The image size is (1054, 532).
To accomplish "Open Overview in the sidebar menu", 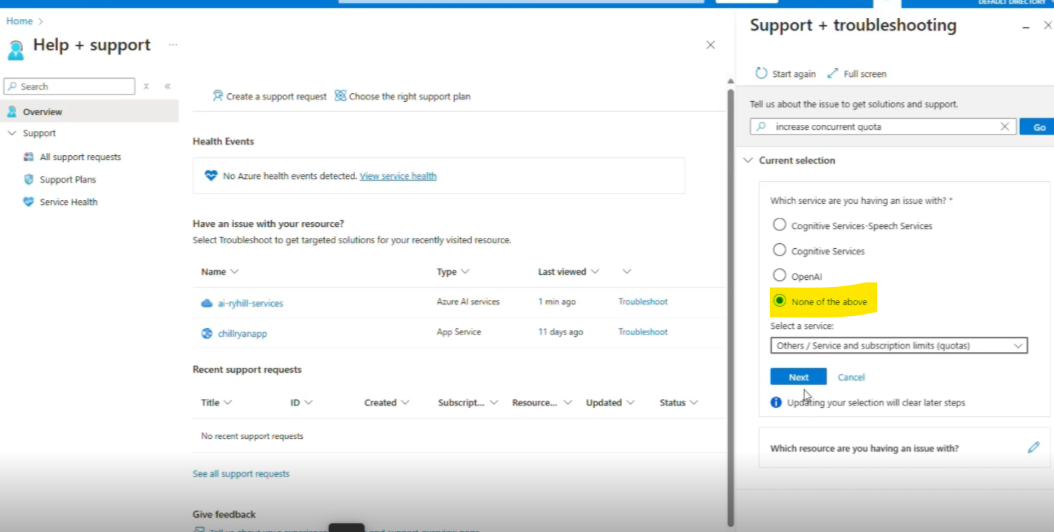I will (x=89, y=112).
